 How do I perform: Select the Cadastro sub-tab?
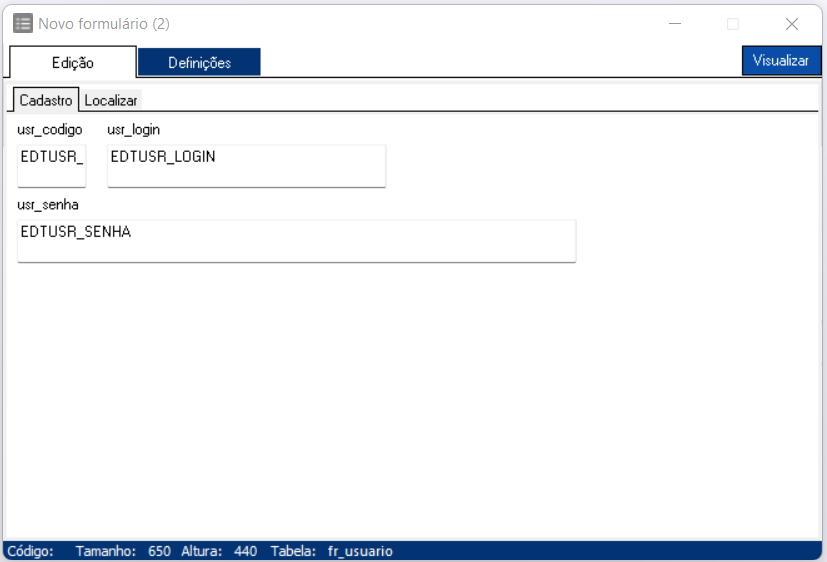46,100
